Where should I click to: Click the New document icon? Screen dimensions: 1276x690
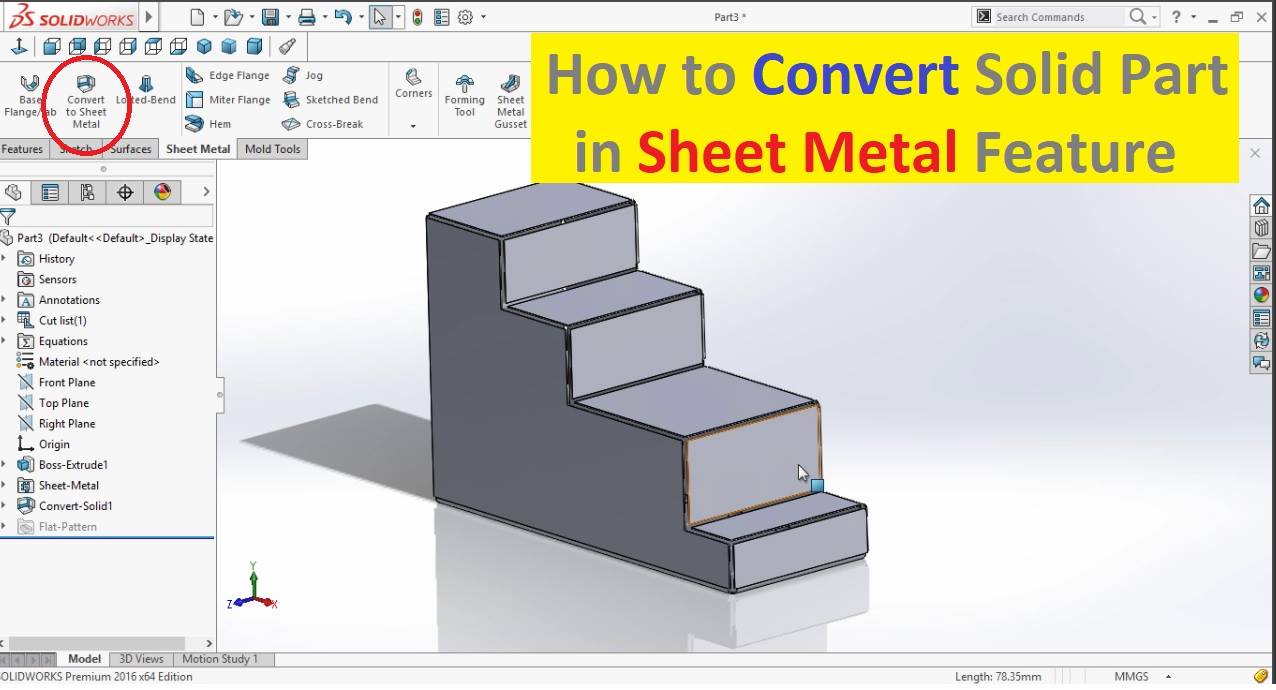[197, 17]
